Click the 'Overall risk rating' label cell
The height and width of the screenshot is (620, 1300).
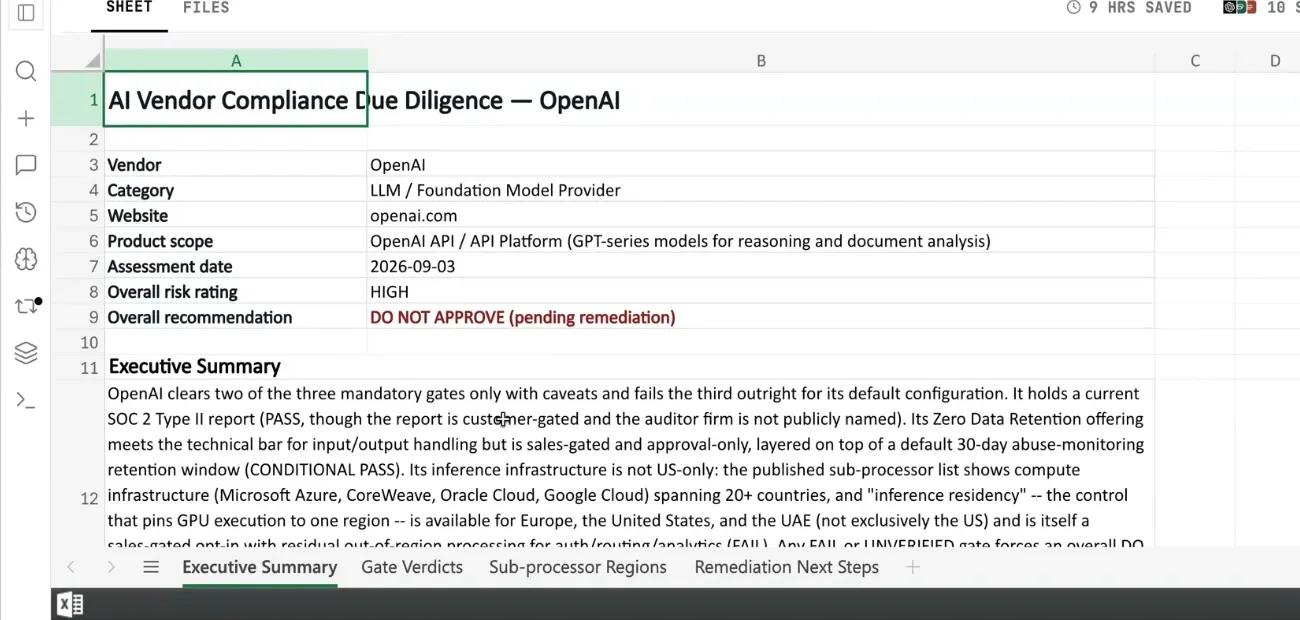pos(236,292)
